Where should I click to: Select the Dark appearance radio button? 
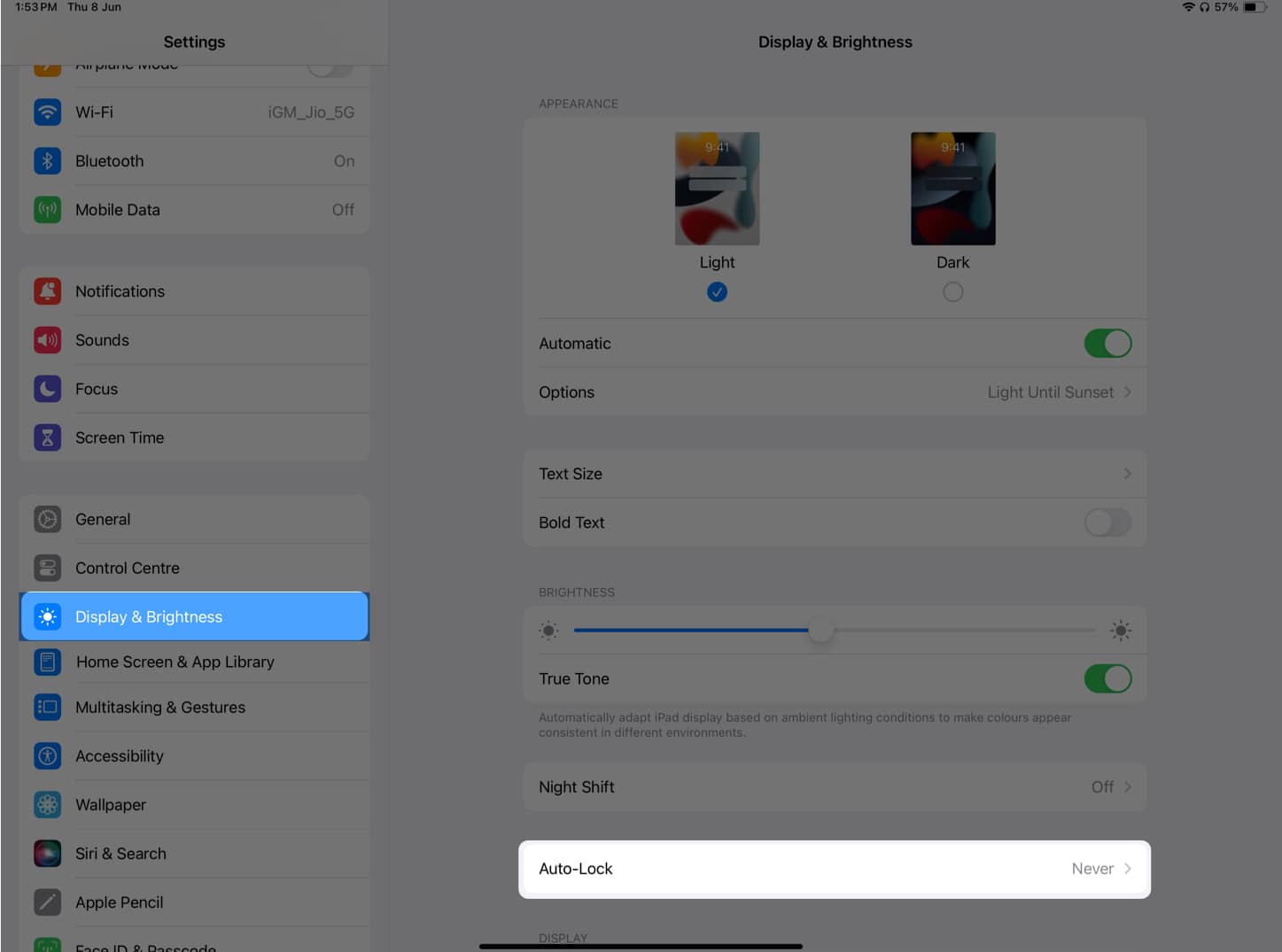(x=952, y=291)
